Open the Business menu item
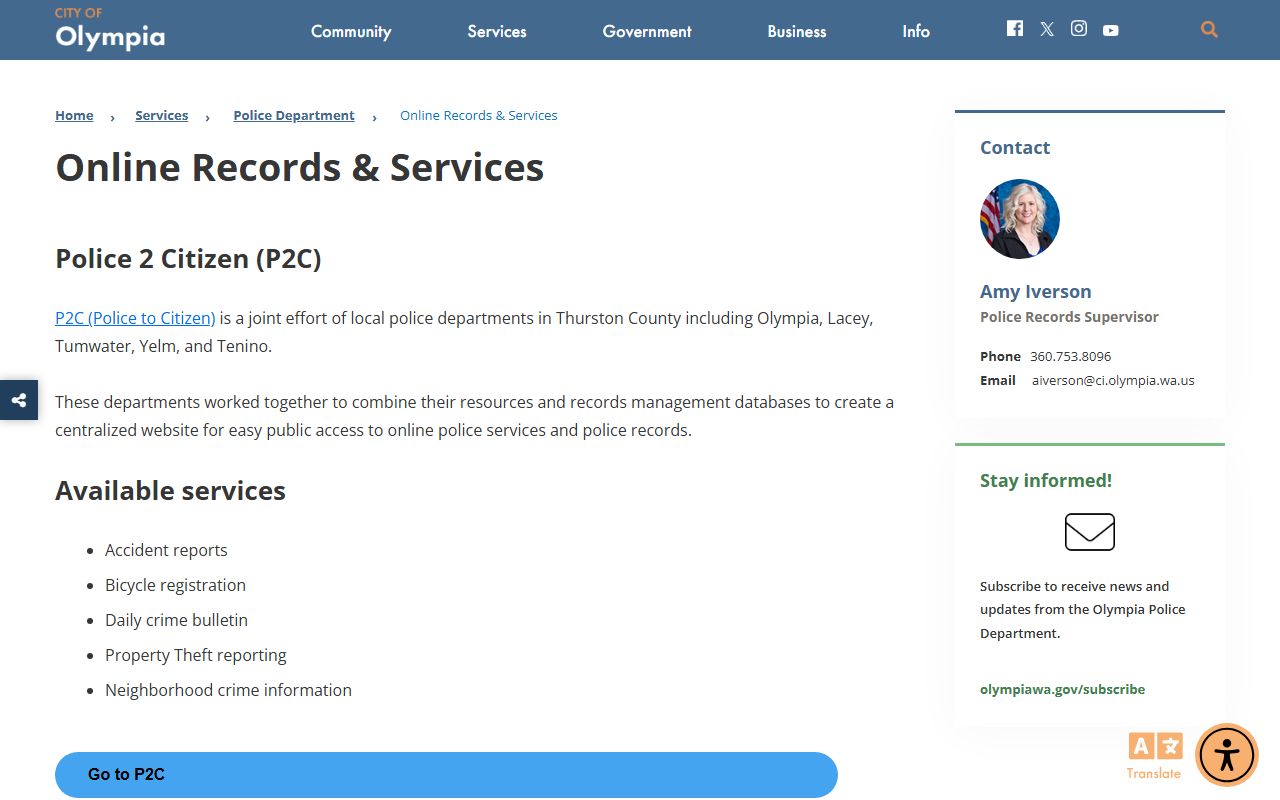The image size is (1280, 800). [x=797, y=31]
